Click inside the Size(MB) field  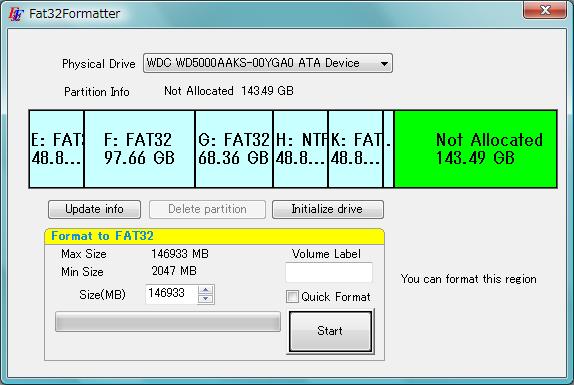[171, 294]
